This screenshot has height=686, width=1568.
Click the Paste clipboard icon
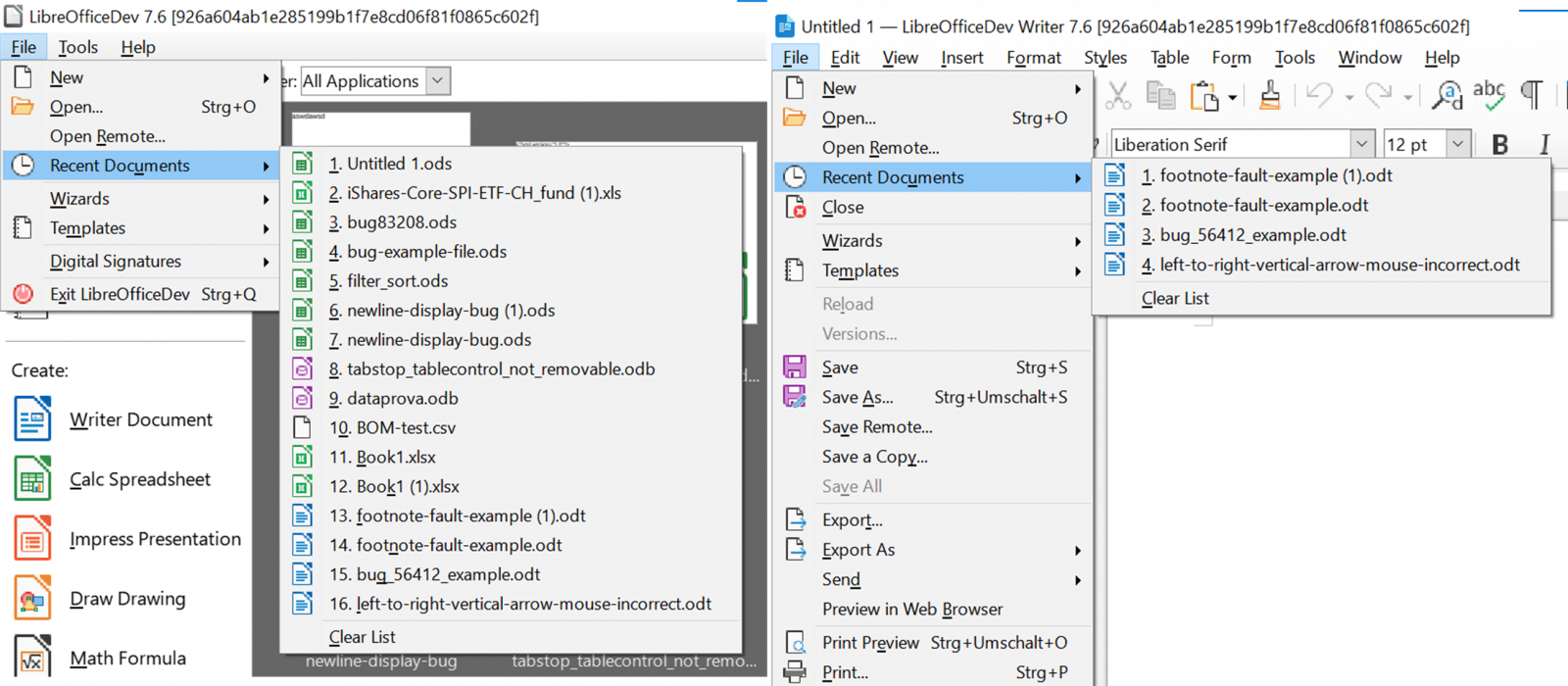point(1202,96)
